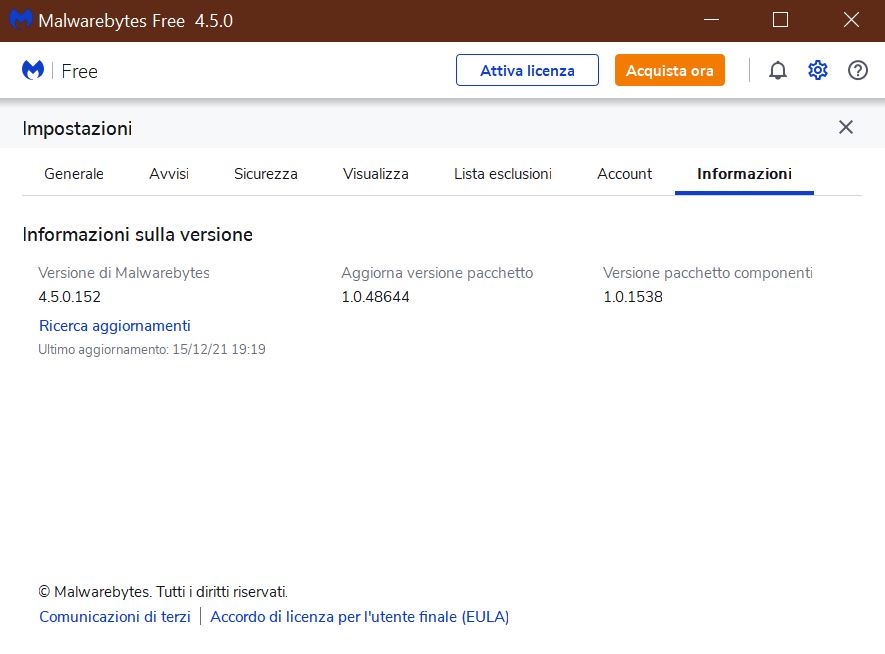Click the Acquista ora button

point(669,71)
